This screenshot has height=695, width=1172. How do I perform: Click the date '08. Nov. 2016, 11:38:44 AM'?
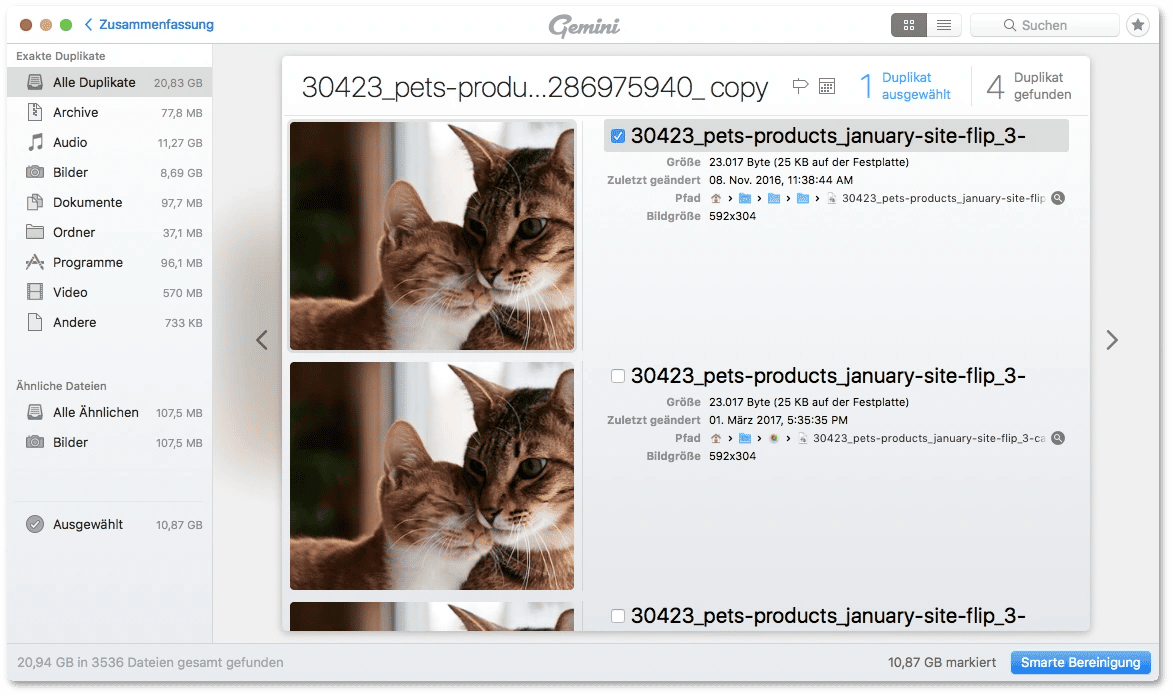(781, 180)
